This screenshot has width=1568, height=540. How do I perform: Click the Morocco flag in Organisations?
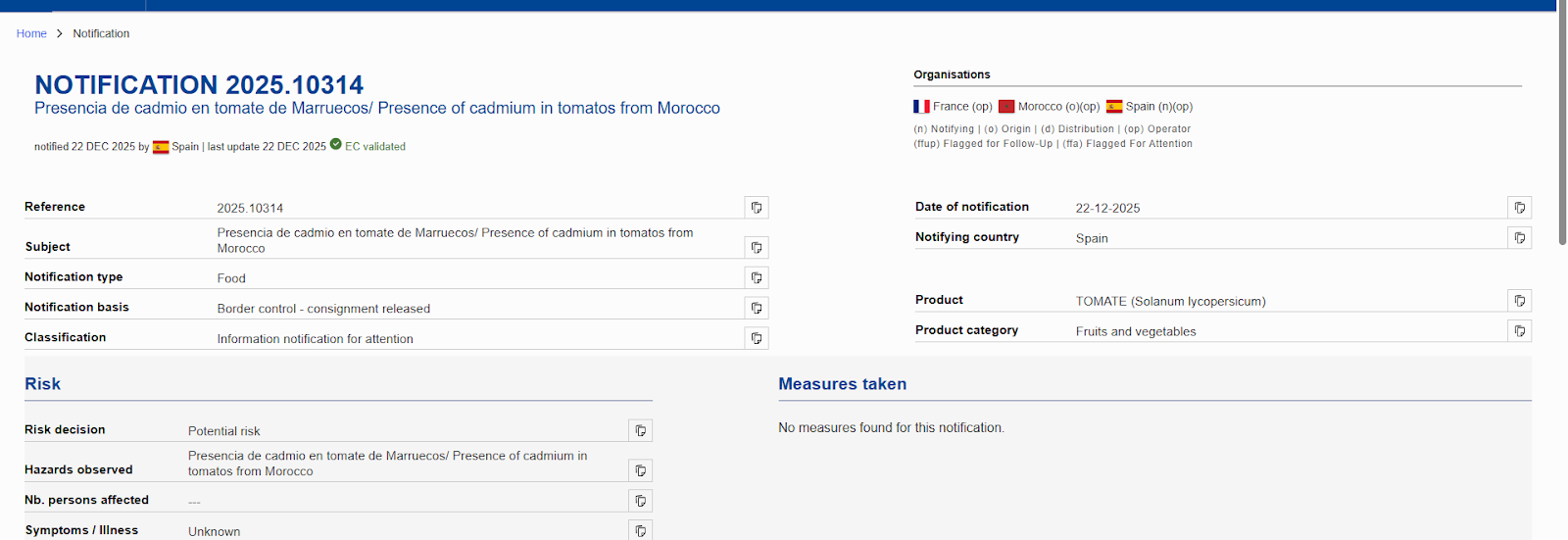click(1006, 107)
